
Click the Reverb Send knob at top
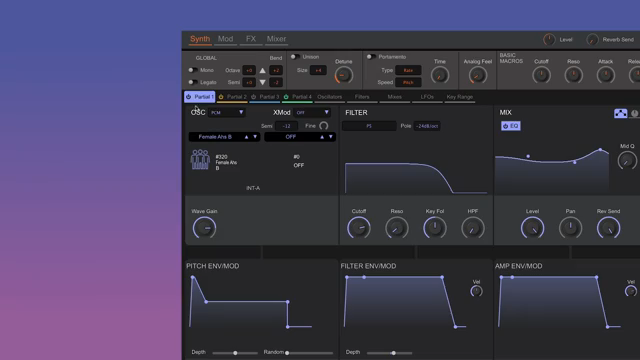point(592,40)
